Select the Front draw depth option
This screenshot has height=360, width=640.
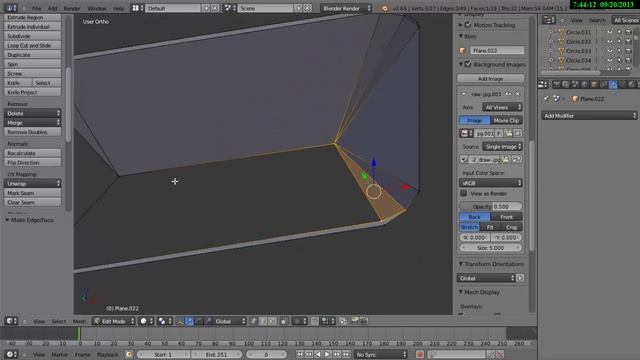pyautogui.click(x=507, y=217)
